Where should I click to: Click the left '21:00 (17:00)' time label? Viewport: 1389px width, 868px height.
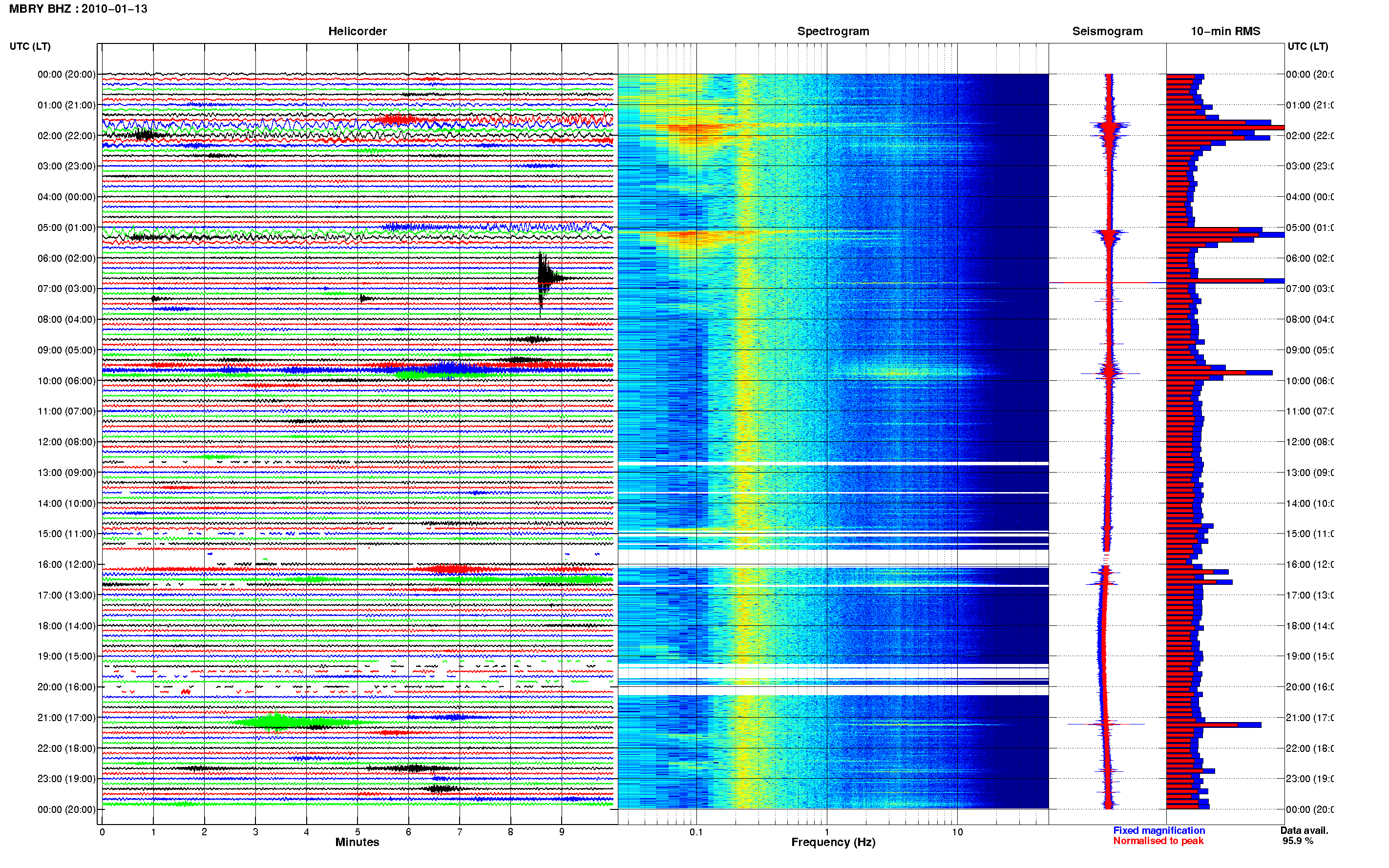[x=66, y=718]
